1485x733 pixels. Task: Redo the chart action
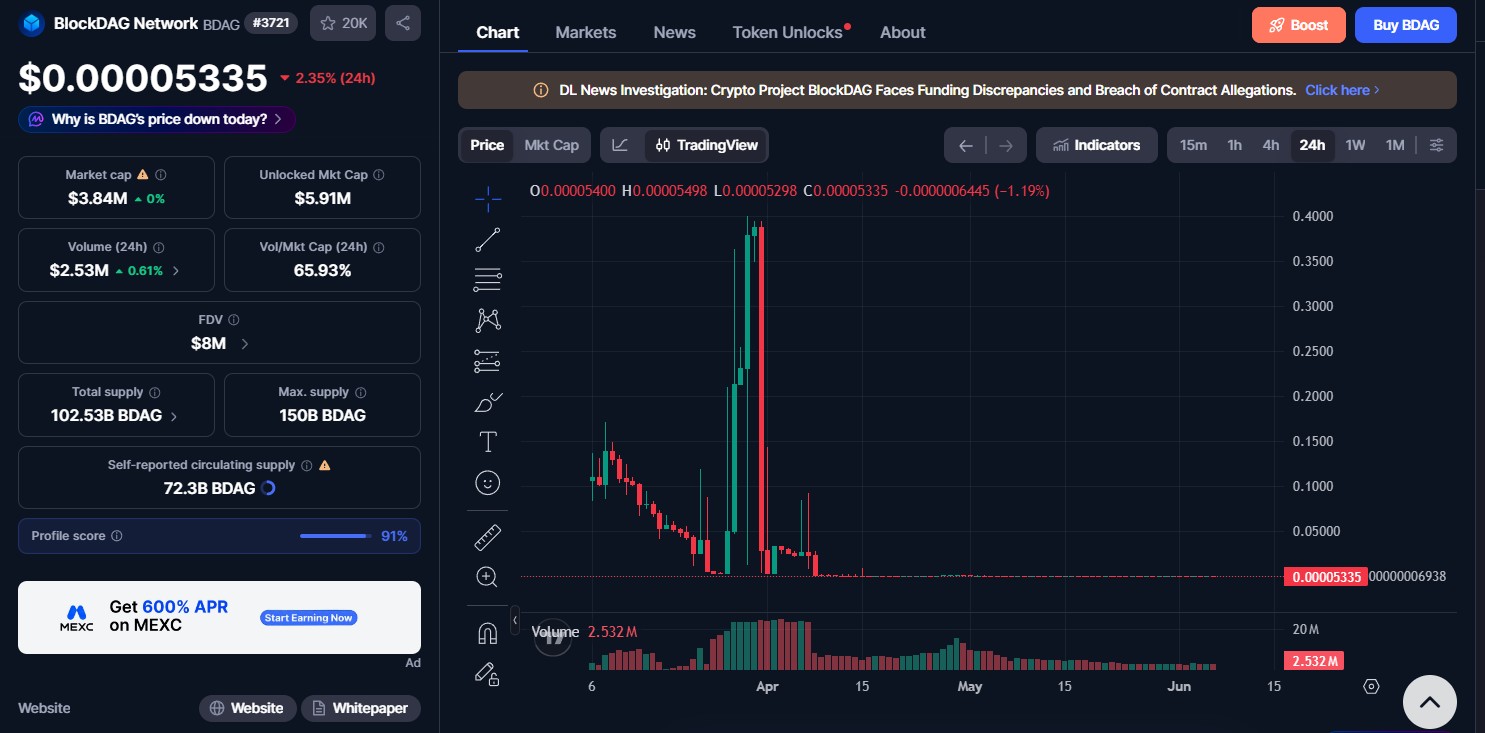[x=1006, y=146]
